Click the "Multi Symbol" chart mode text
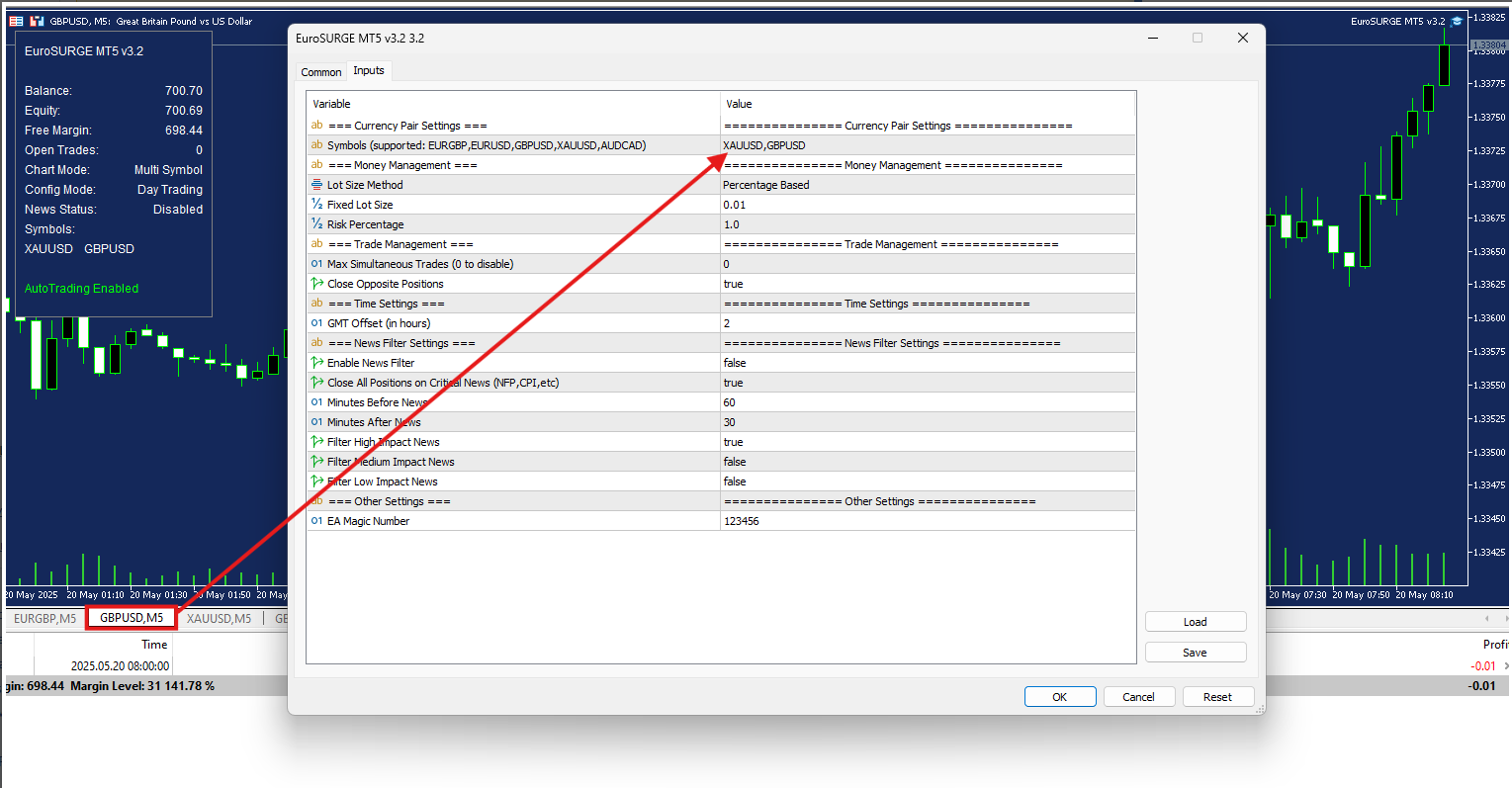The height and width of the screenshot is (788, 1512). pos(168,170)
